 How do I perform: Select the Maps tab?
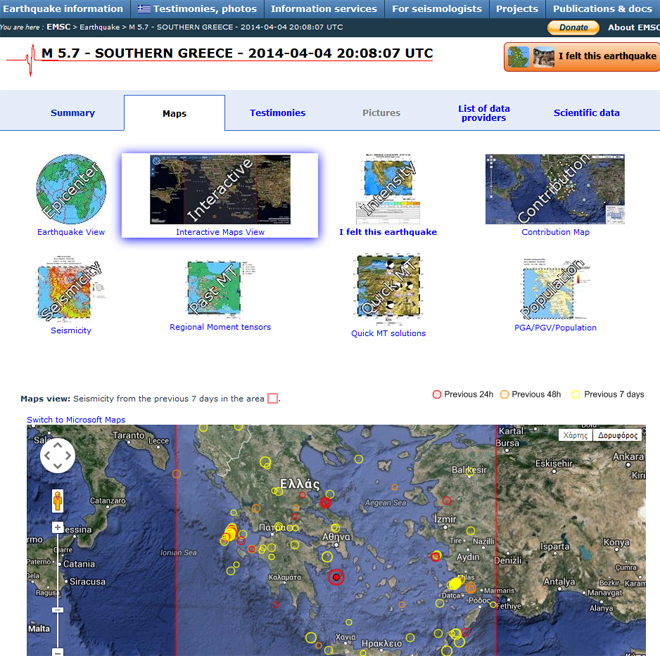tap(174, 113)
